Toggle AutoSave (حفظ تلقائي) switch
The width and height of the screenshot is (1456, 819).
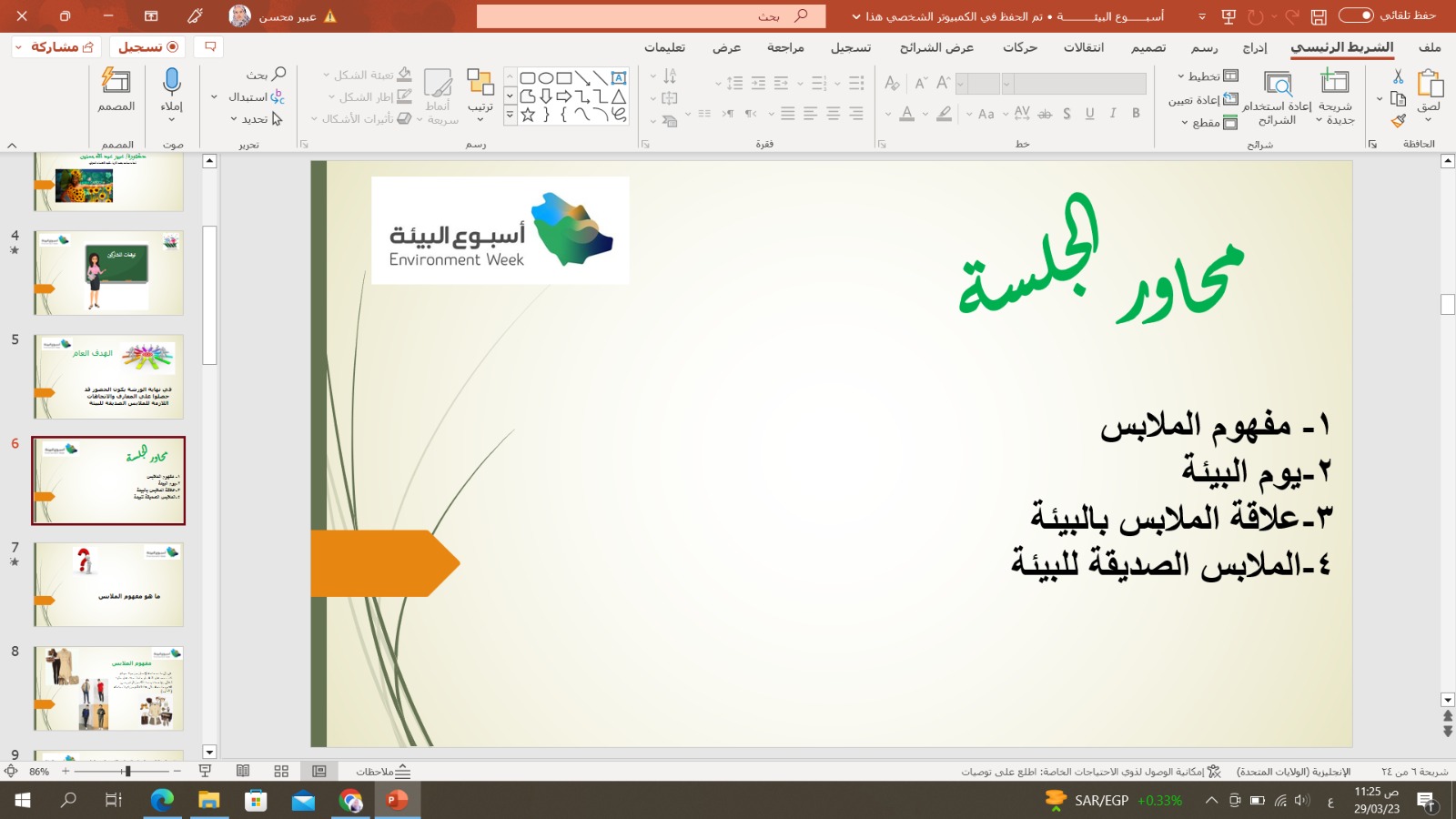(1355, 15)
